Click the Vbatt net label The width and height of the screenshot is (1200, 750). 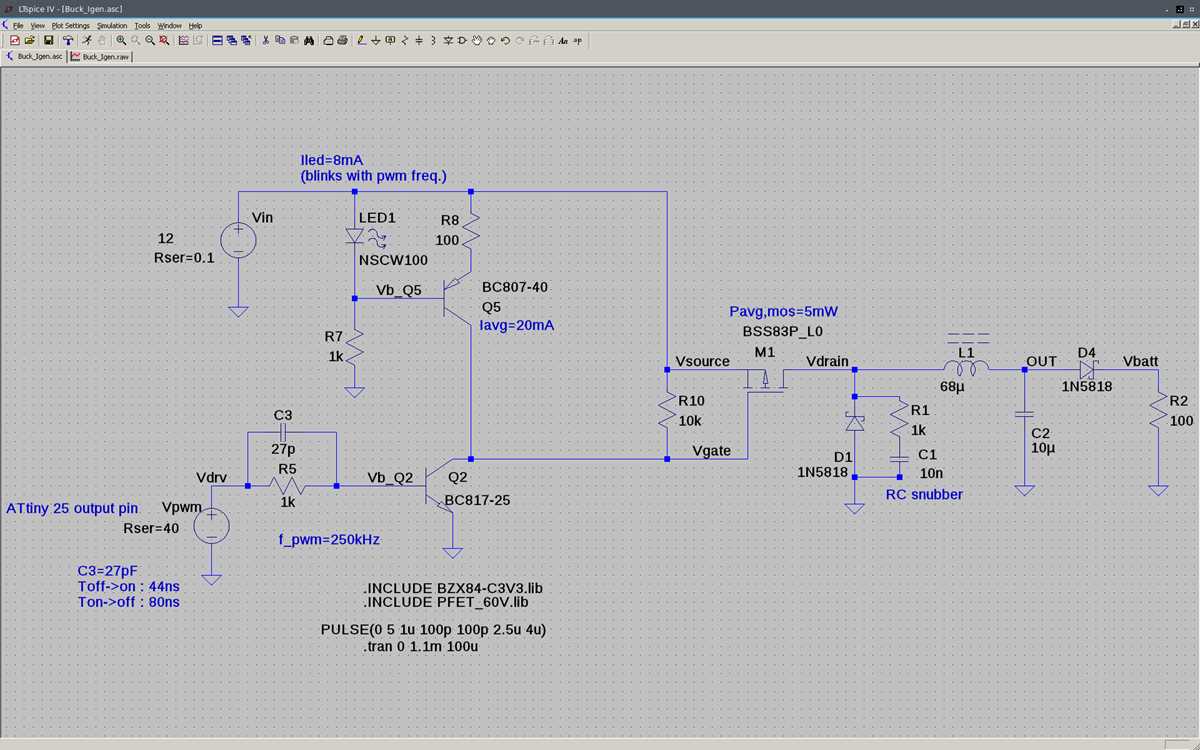pyautogui.click(x=1141, y=361)
